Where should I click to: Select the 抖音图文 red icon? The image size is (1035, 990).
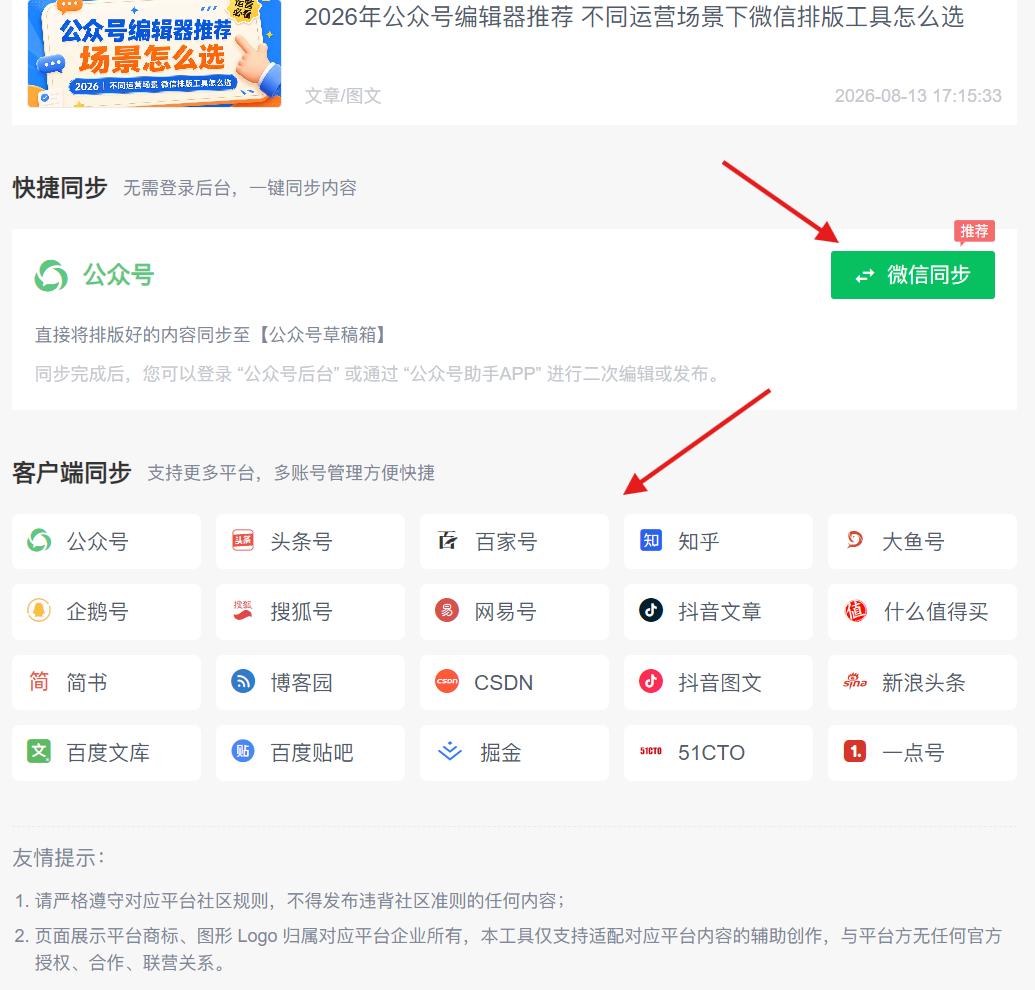click(651, 680)
